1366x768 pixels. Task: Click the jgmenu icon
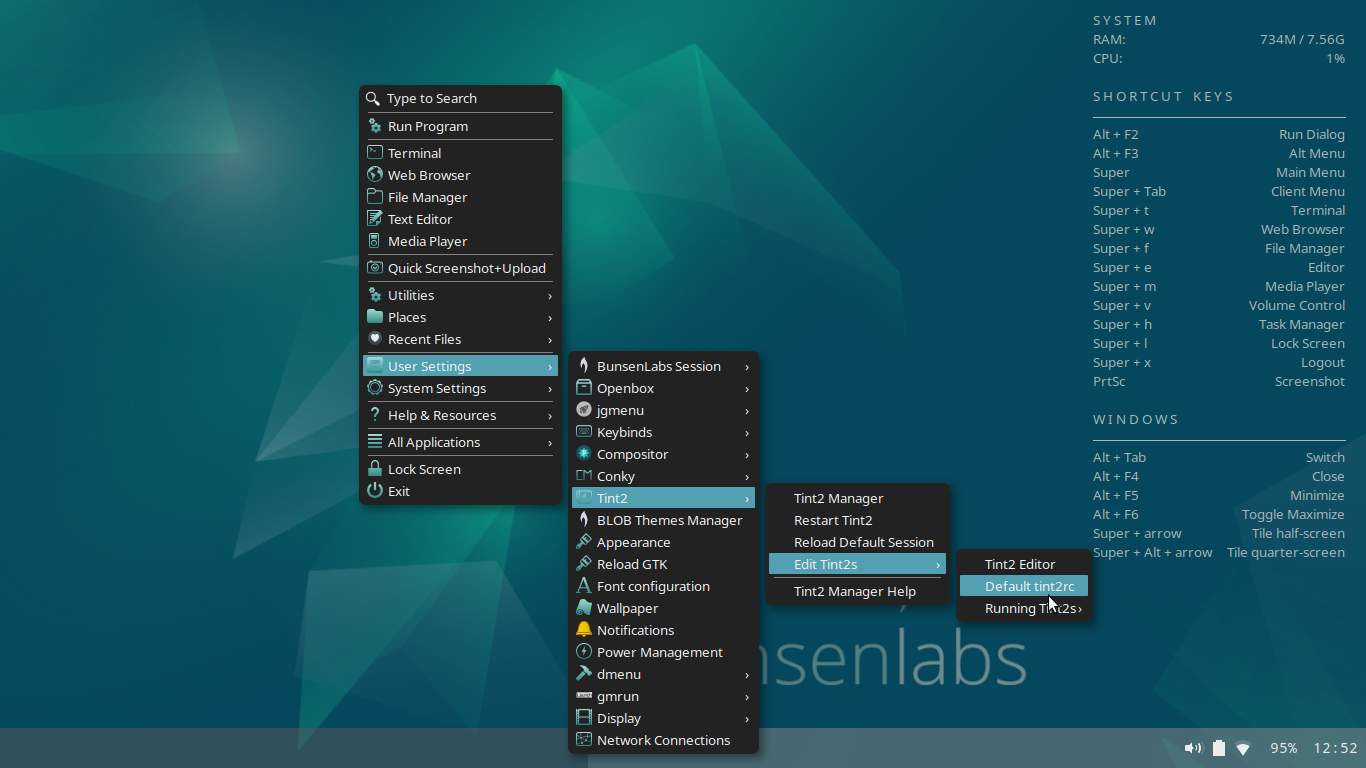(x=584, y=410)
